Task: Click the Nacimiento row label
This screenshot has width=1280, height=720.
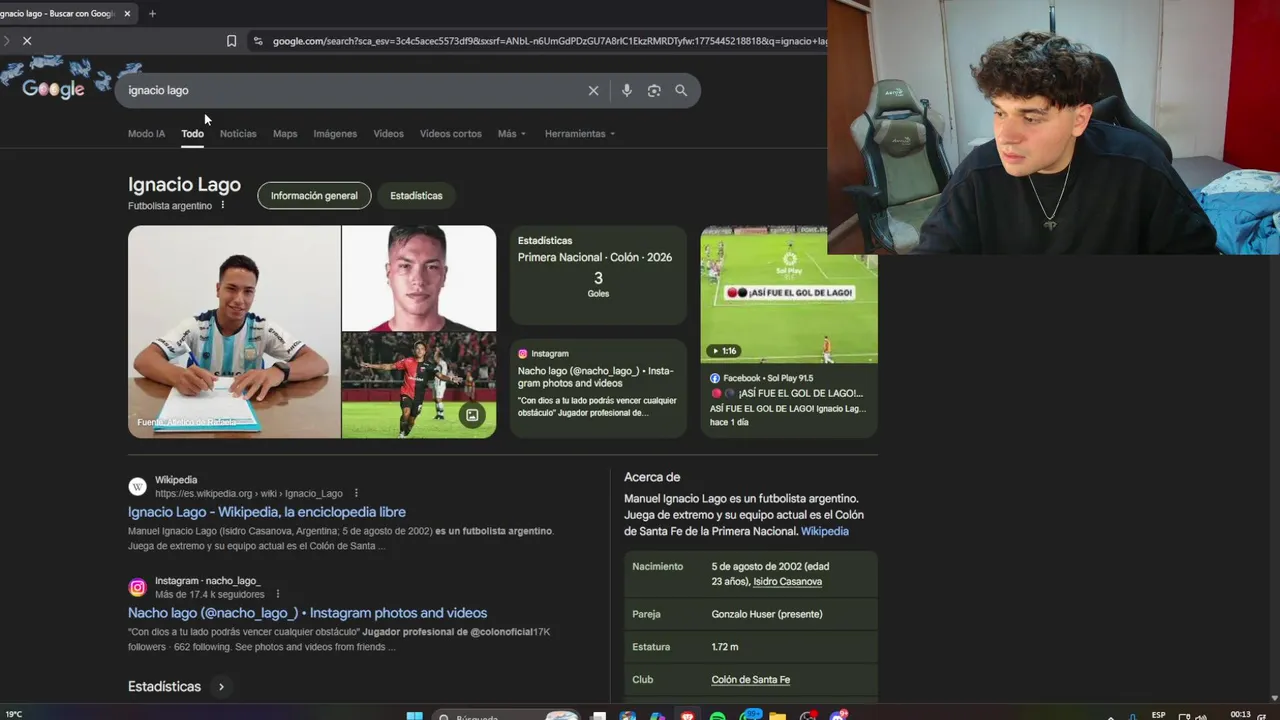Action: pyautogui.click(x=658, y=566)
